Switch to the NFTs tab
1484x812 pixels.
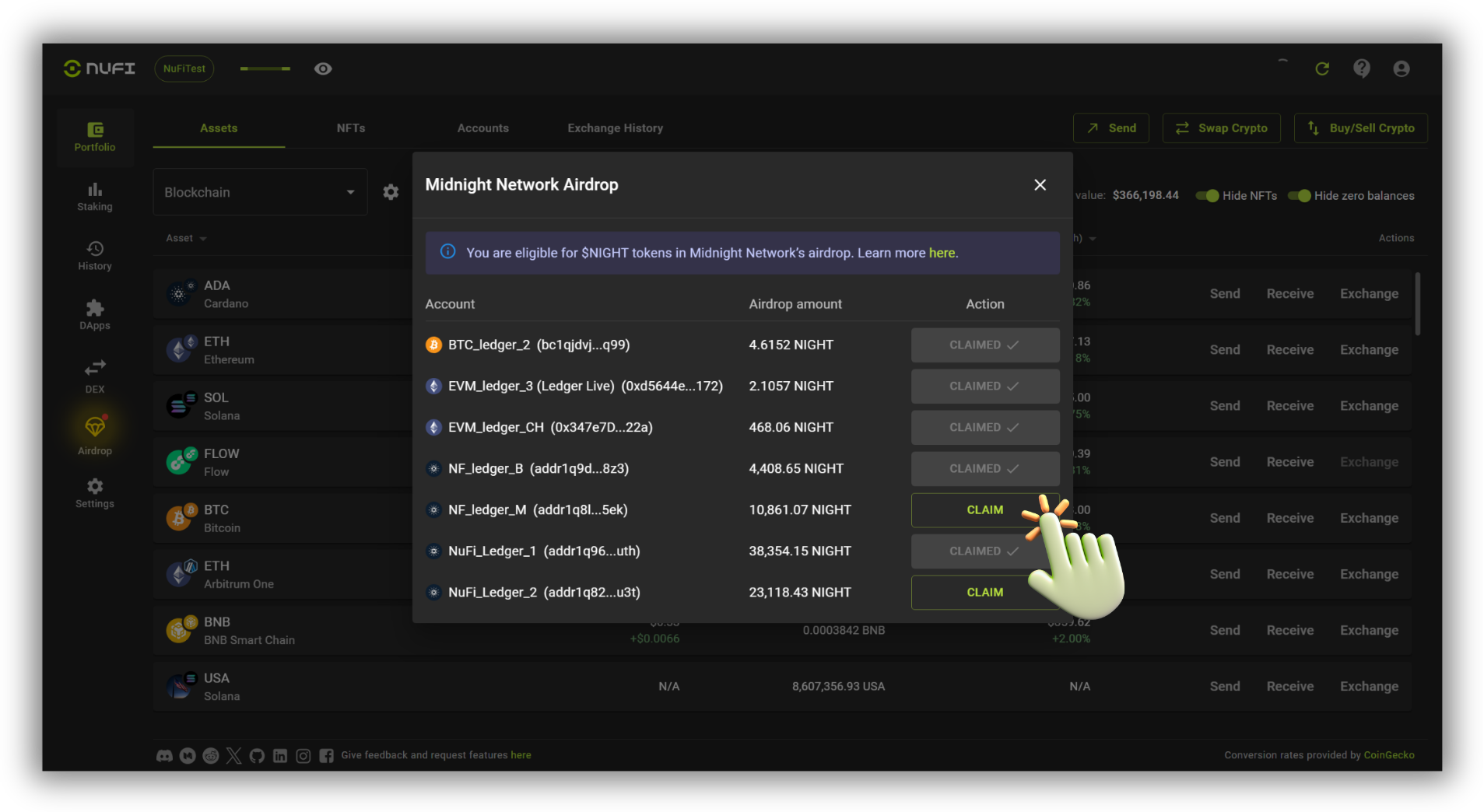[x=351, y=128]
